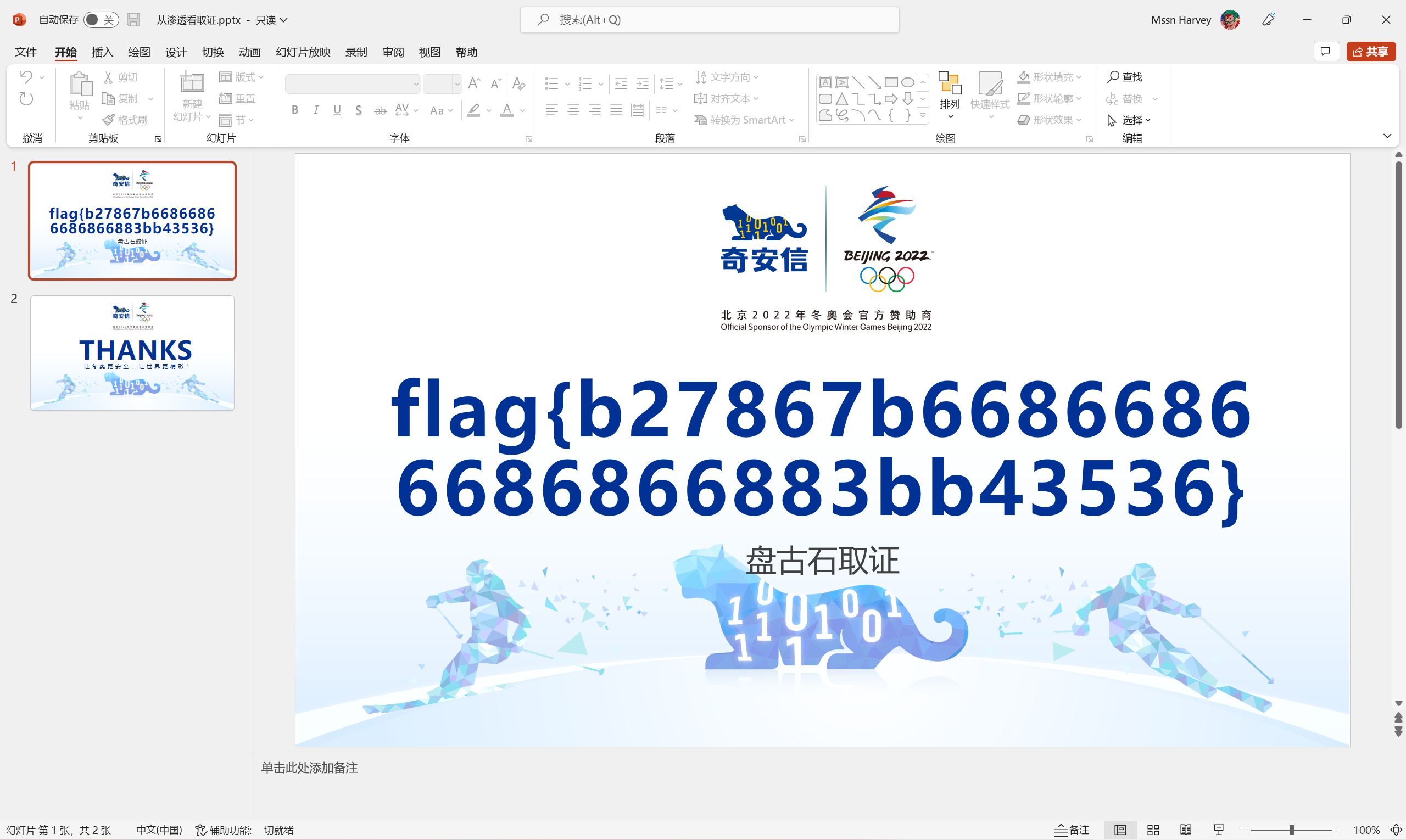The height and width of the screenshot is (840, 1406).
Task: Click the Align Right icon
Action: coord(595,110)
